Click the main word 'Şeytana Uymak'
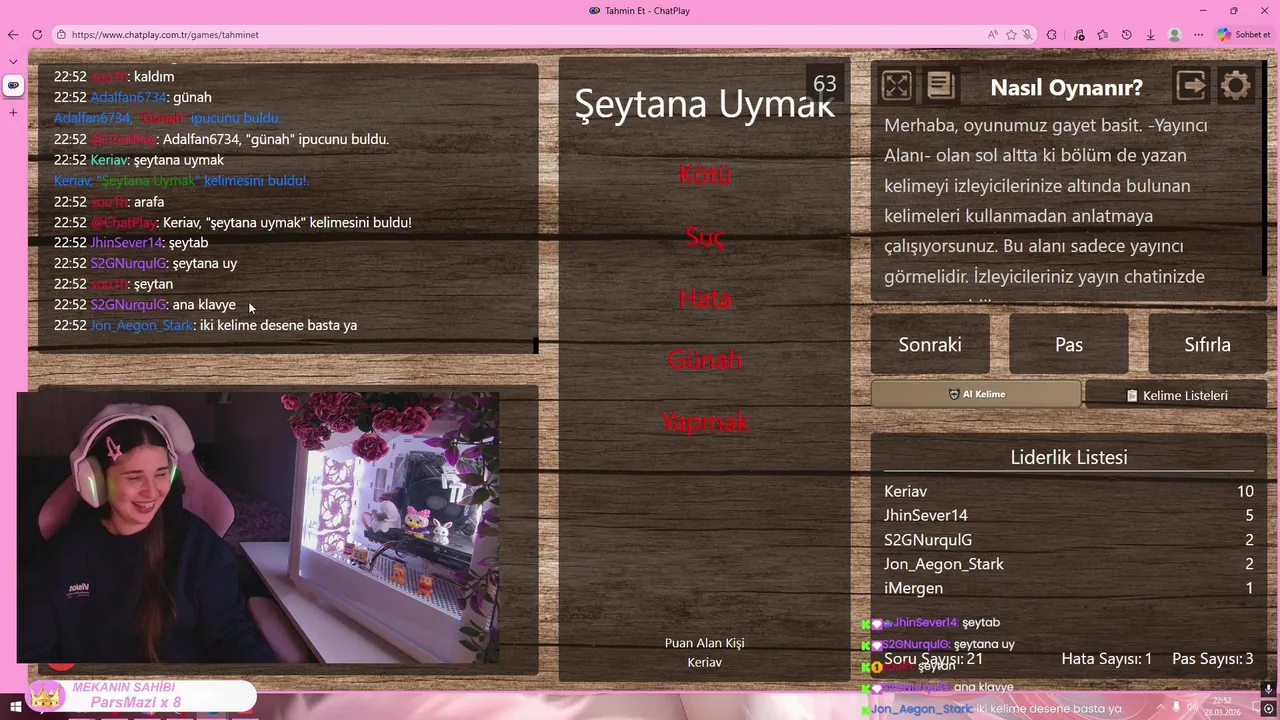This screenshot has width=1280, height=720. pos(704,104)
